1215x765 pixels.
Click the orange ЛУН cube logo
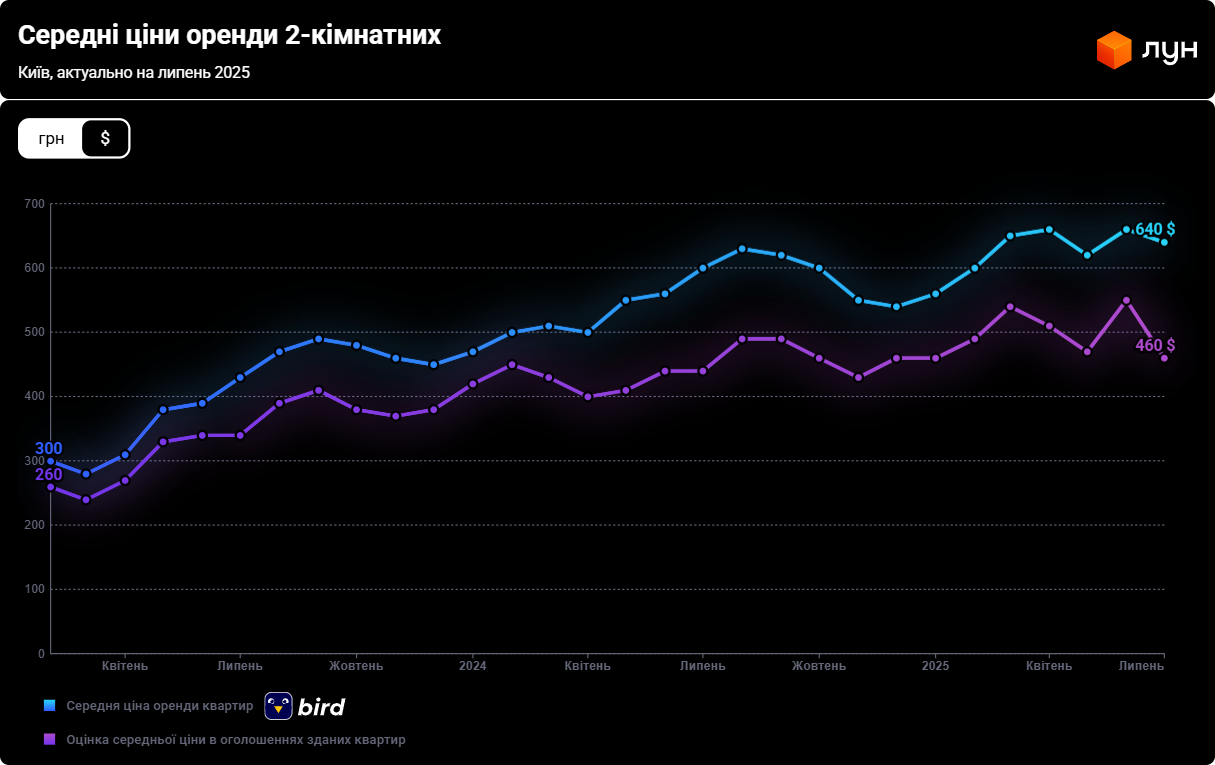[1113, 50]
